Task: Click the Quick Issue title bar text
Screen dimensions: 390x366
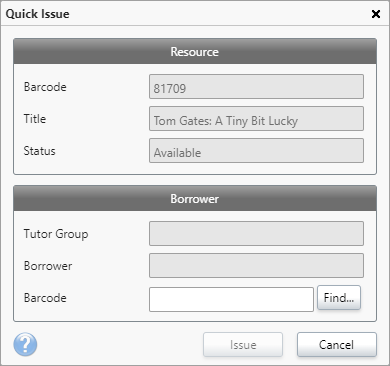Action: click(x=38, y=14)
